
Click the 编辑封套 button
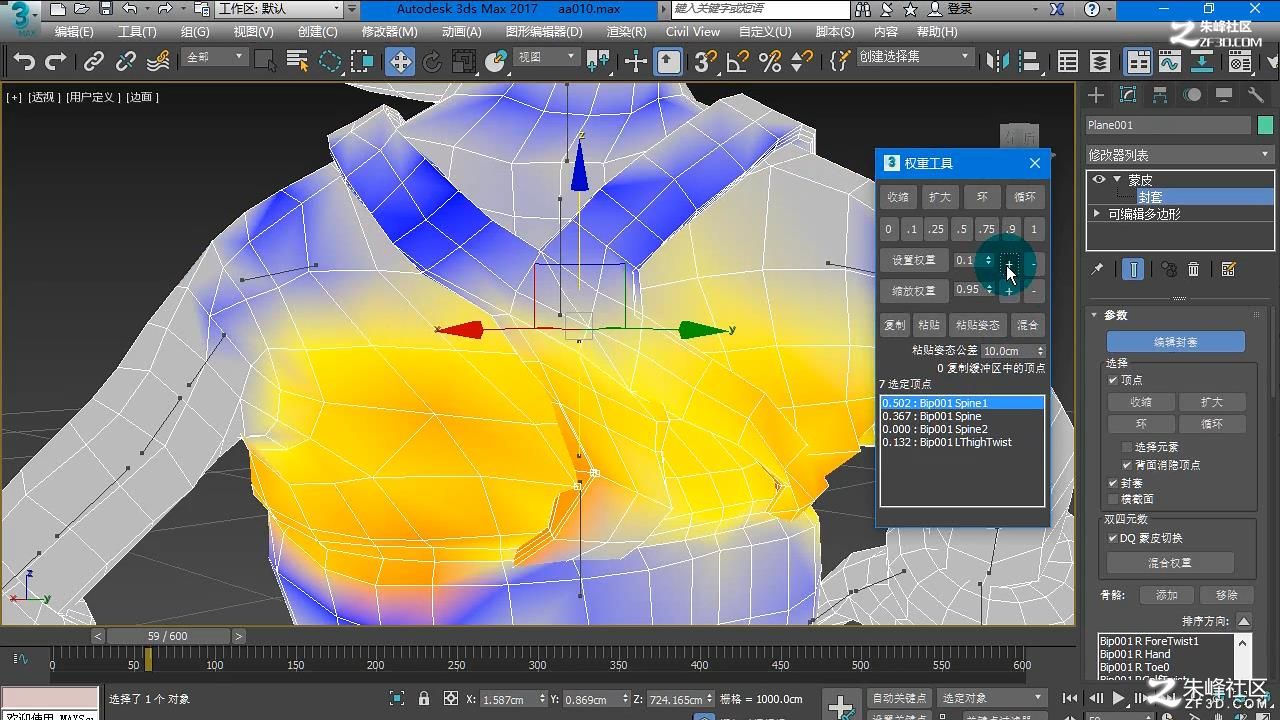pyautogui.click(x=1175, y=342)
